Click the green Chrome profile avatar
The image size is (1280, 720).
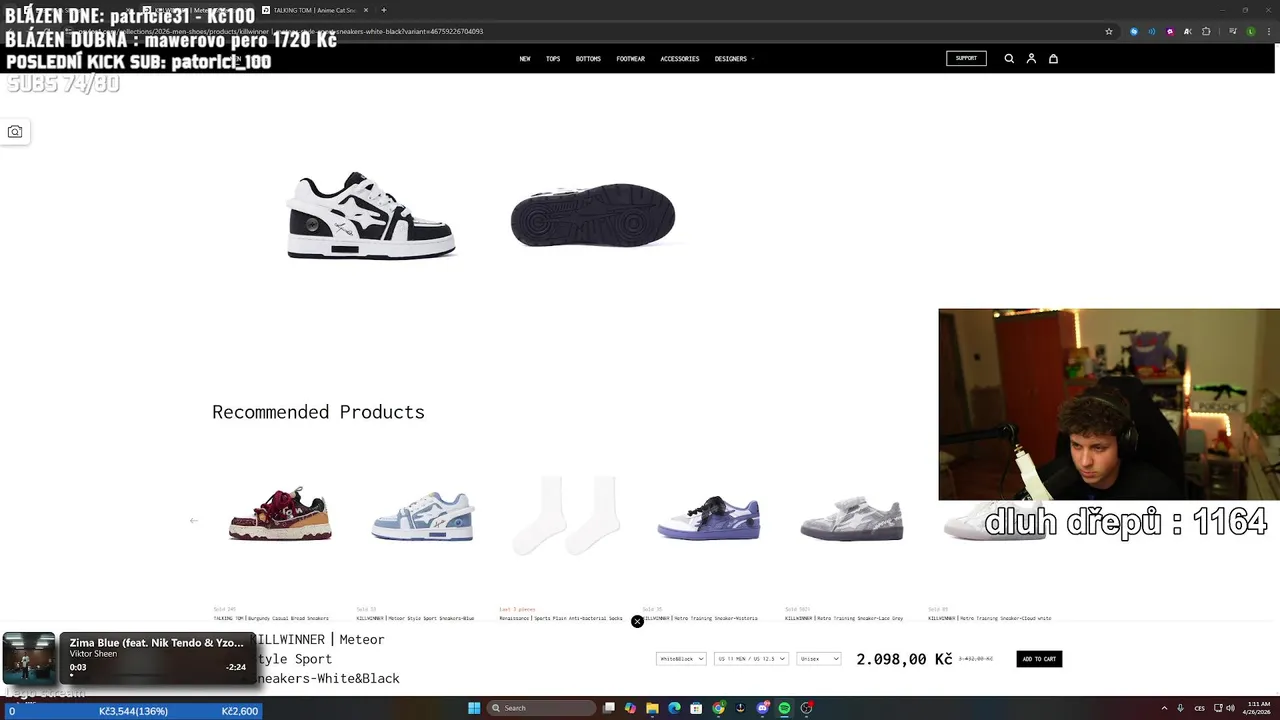(x=1250, y=31)
